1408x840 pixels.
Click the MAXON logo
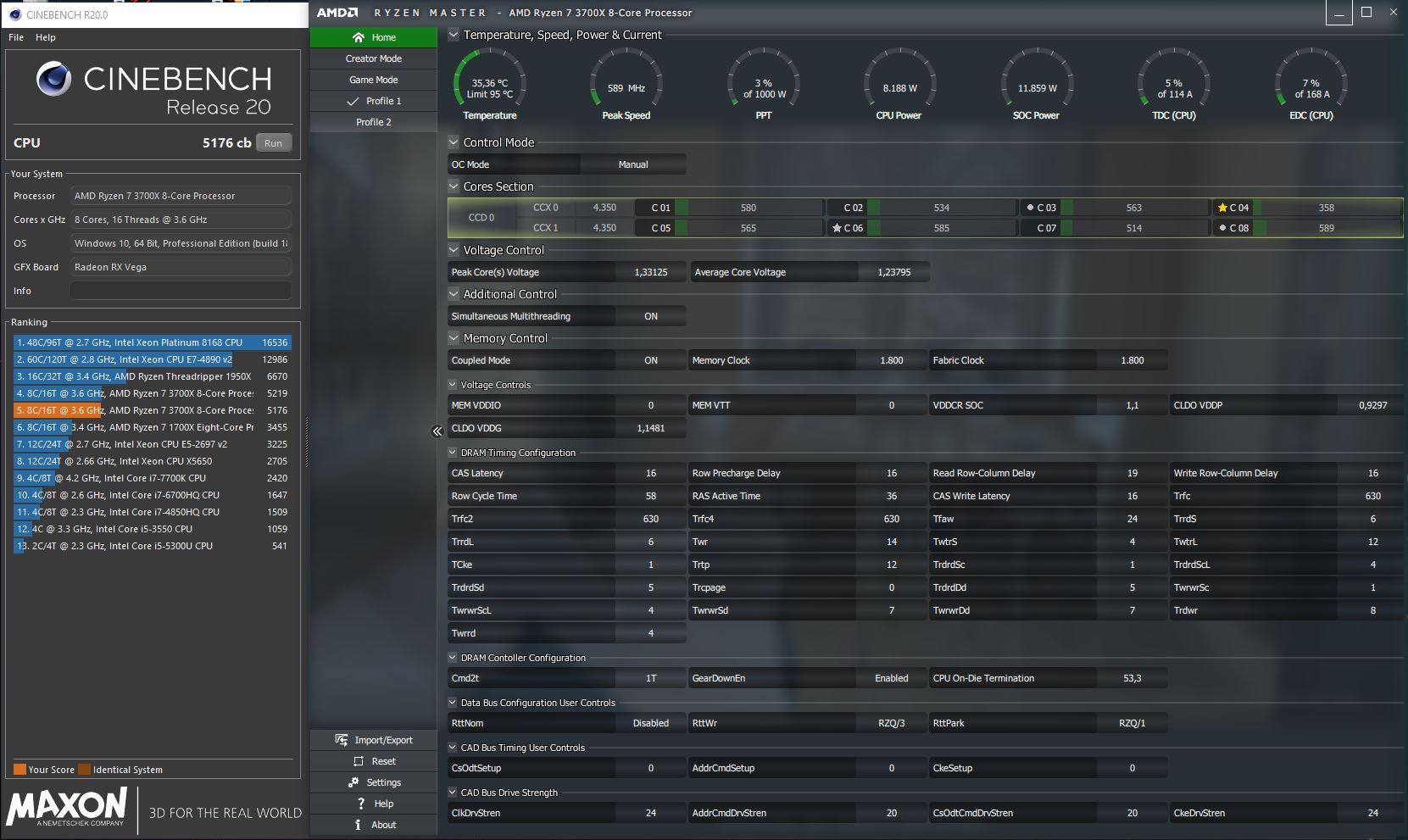tap(67, 807)
